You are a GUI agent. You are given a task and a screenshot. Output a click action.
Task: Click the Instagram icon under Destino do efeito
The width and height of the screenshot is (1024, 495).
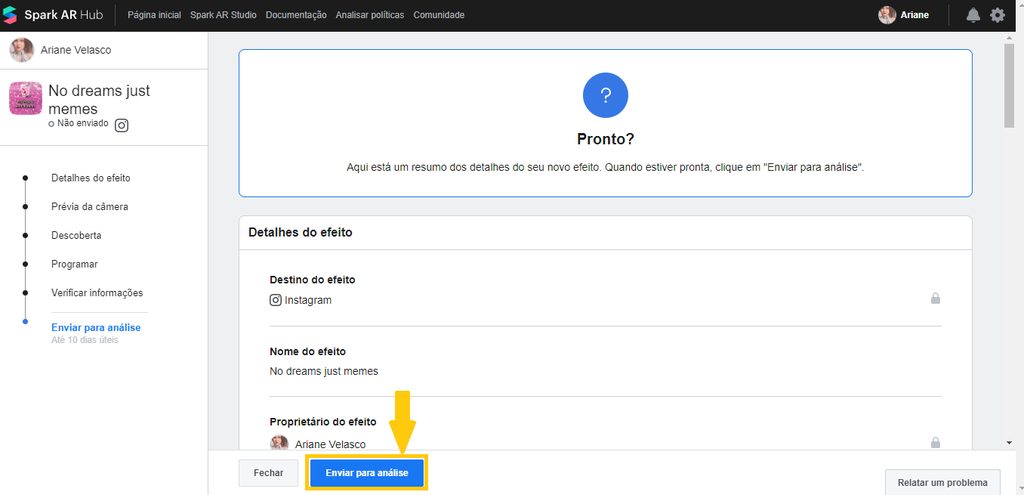(276, 300)
